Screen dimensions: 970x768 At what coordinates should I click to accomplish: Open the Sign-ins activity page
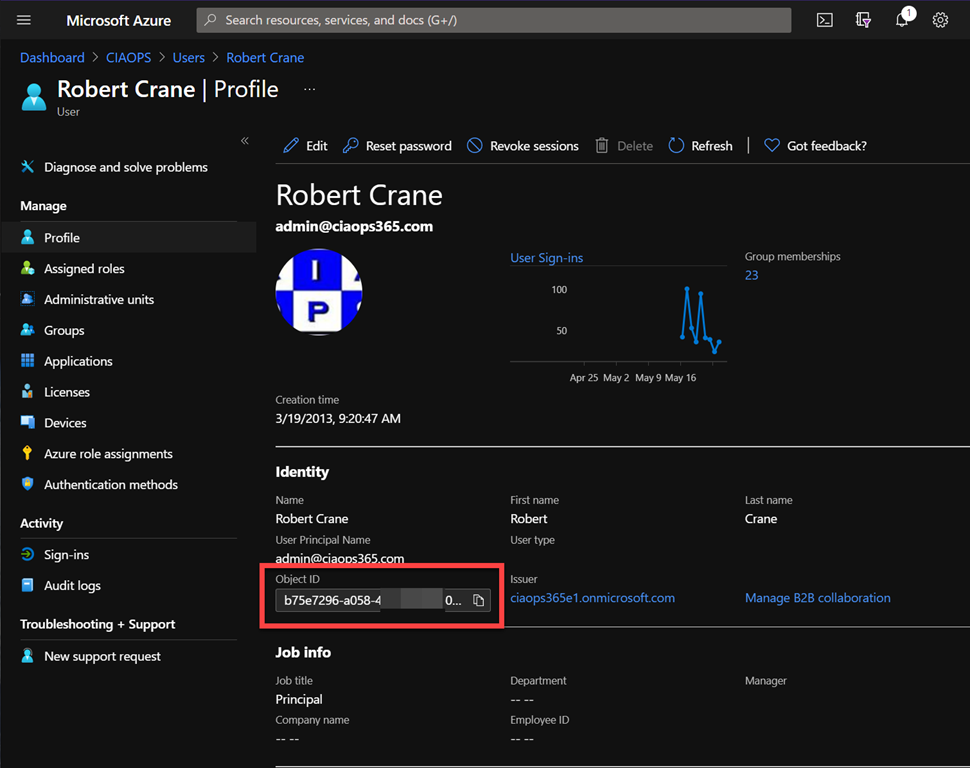66,555
